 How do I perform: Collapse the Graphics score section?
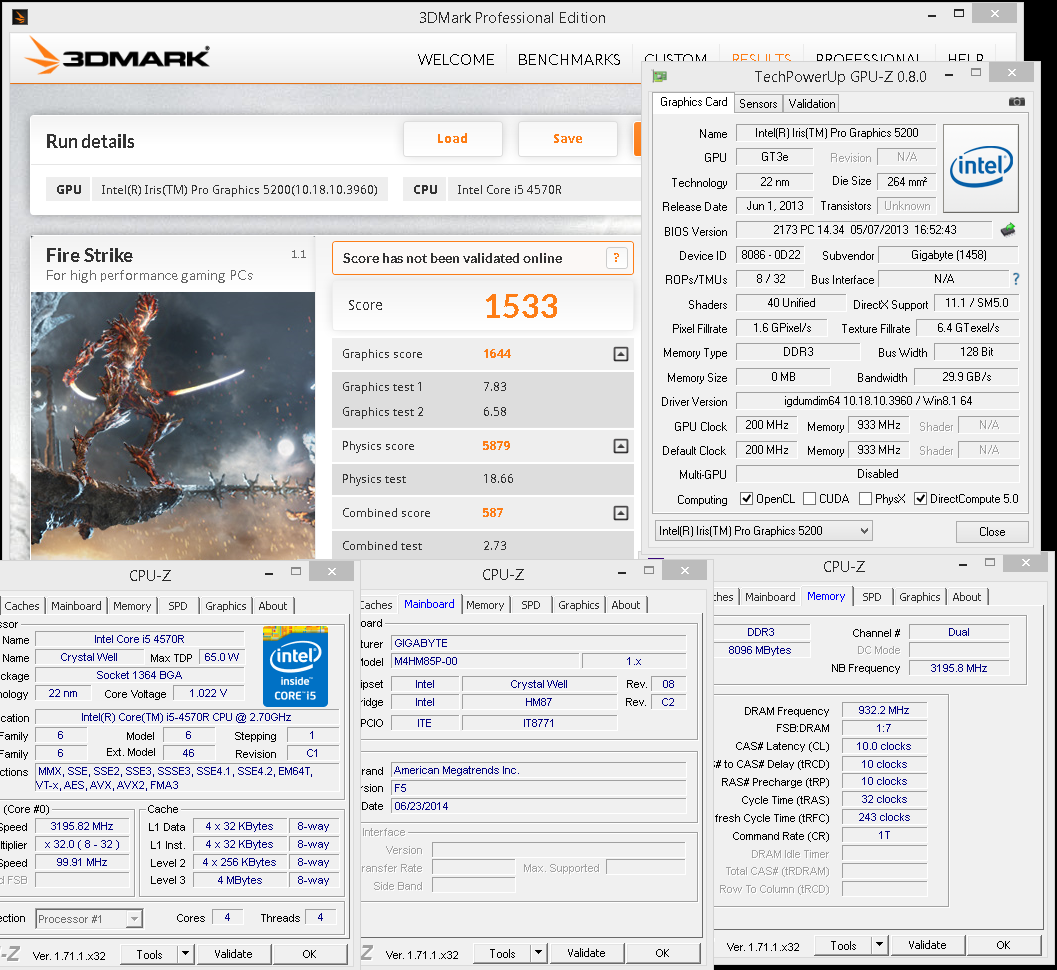pyautogui.click(x=621, y=354)
